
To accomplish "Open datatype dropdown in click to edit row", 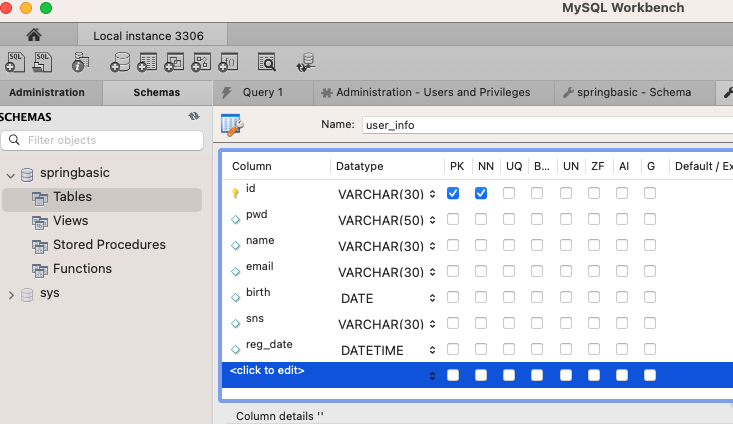I will (432, 376).
